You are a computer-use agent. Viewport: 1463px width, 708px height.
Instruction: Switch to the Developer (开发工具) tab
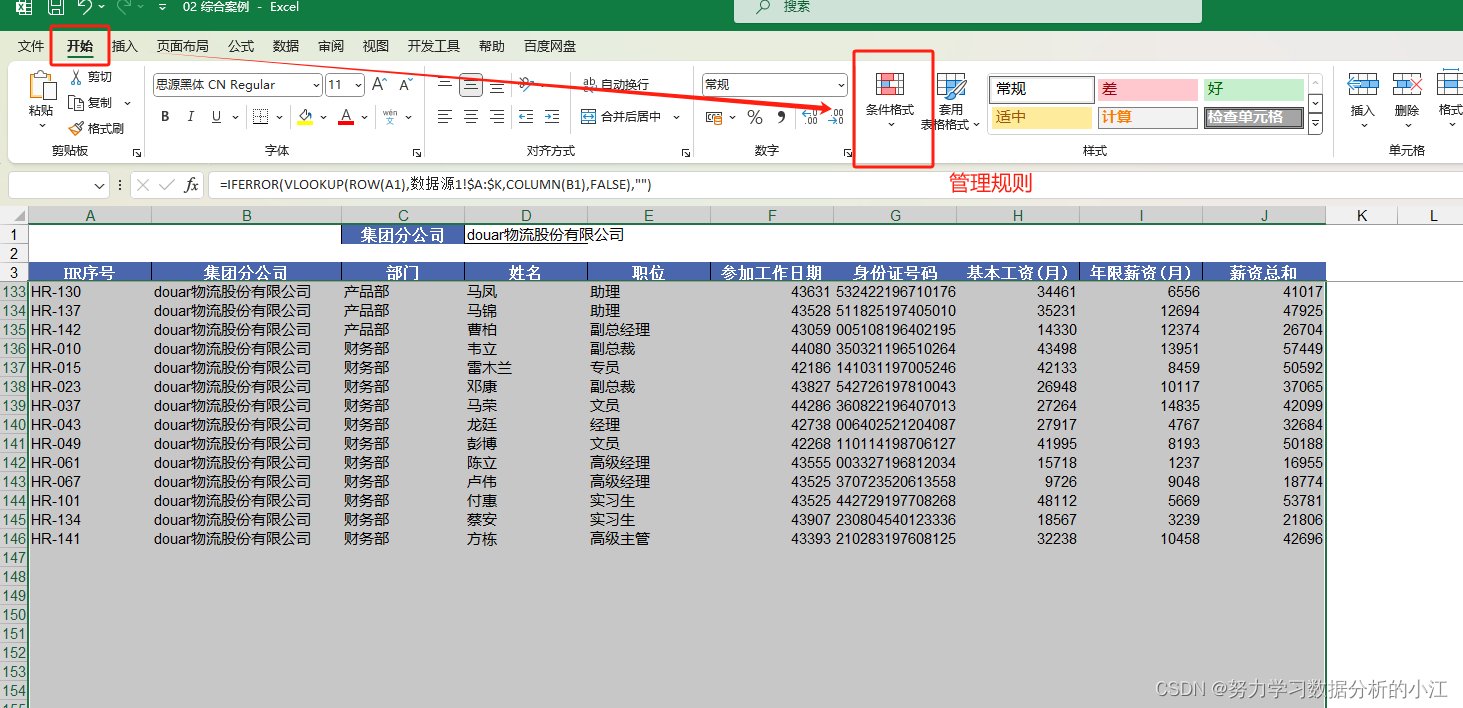click(x=434, y=46)
